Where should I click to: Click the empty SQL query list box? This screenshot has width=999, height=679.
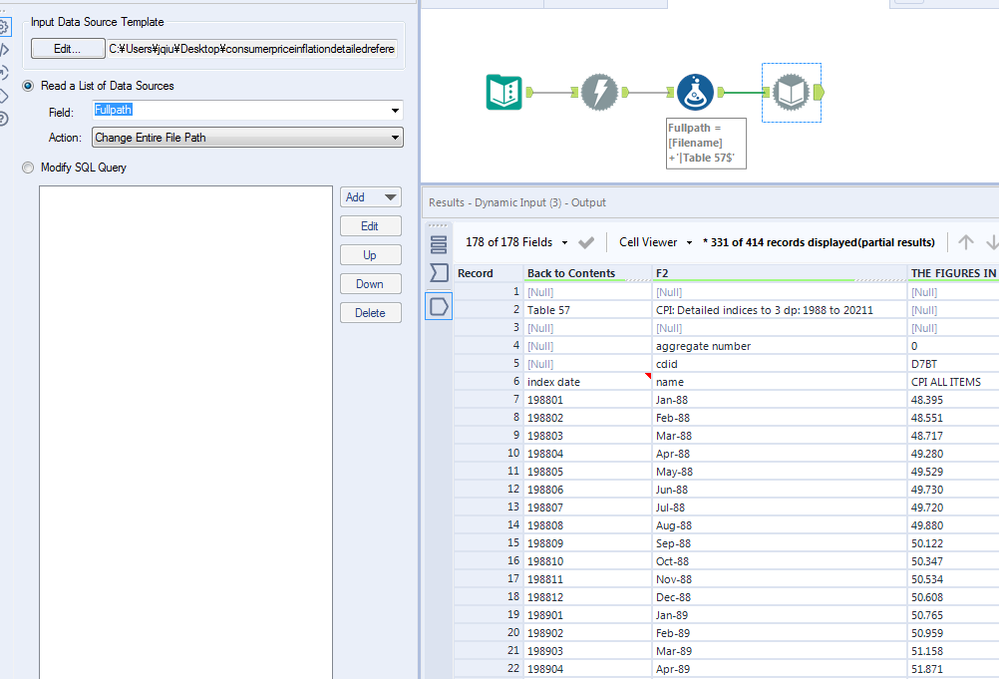[x=186, y=432]
